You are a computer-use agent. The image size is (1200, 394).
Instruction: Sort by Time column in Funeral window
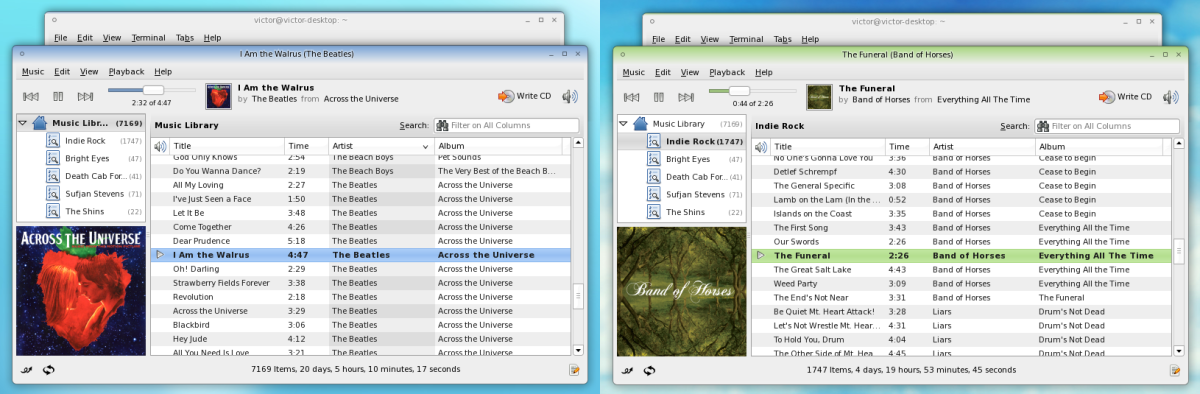pos(908,146)
